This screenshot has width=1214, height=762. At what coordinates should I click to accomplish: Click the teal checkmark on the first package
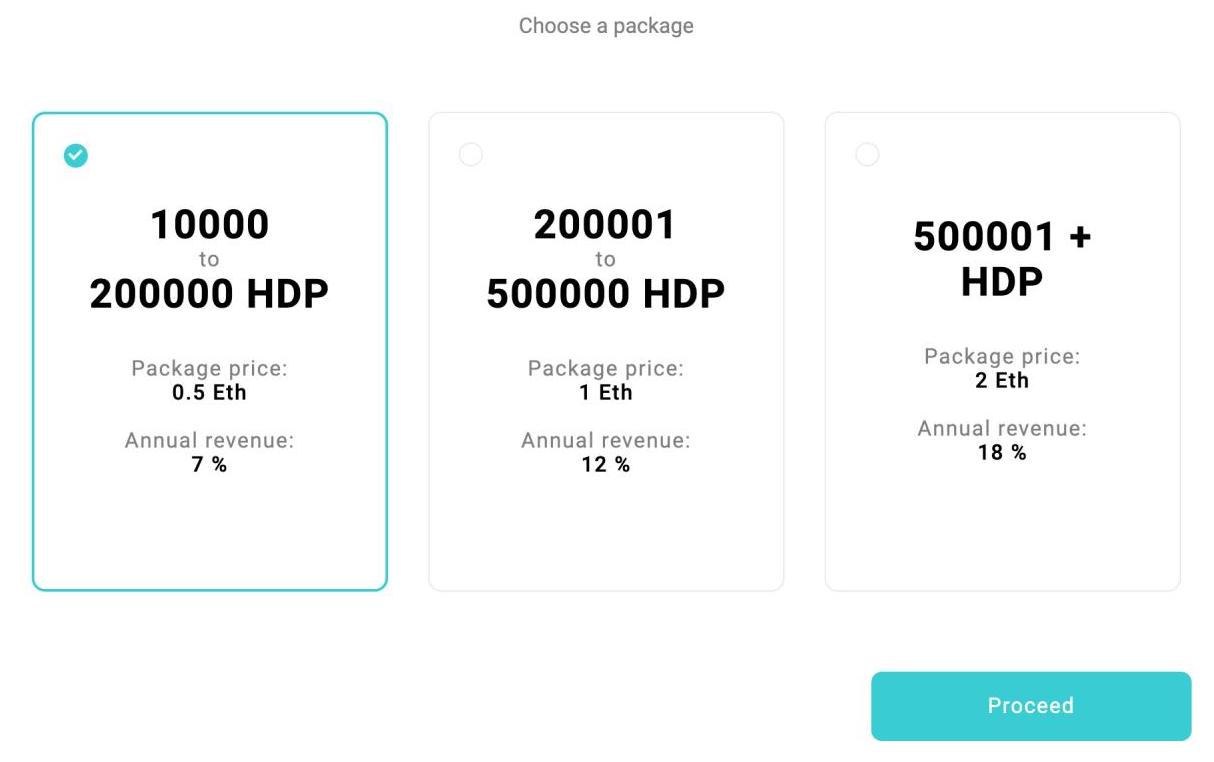pyautogui.click(x=76, y=155)
